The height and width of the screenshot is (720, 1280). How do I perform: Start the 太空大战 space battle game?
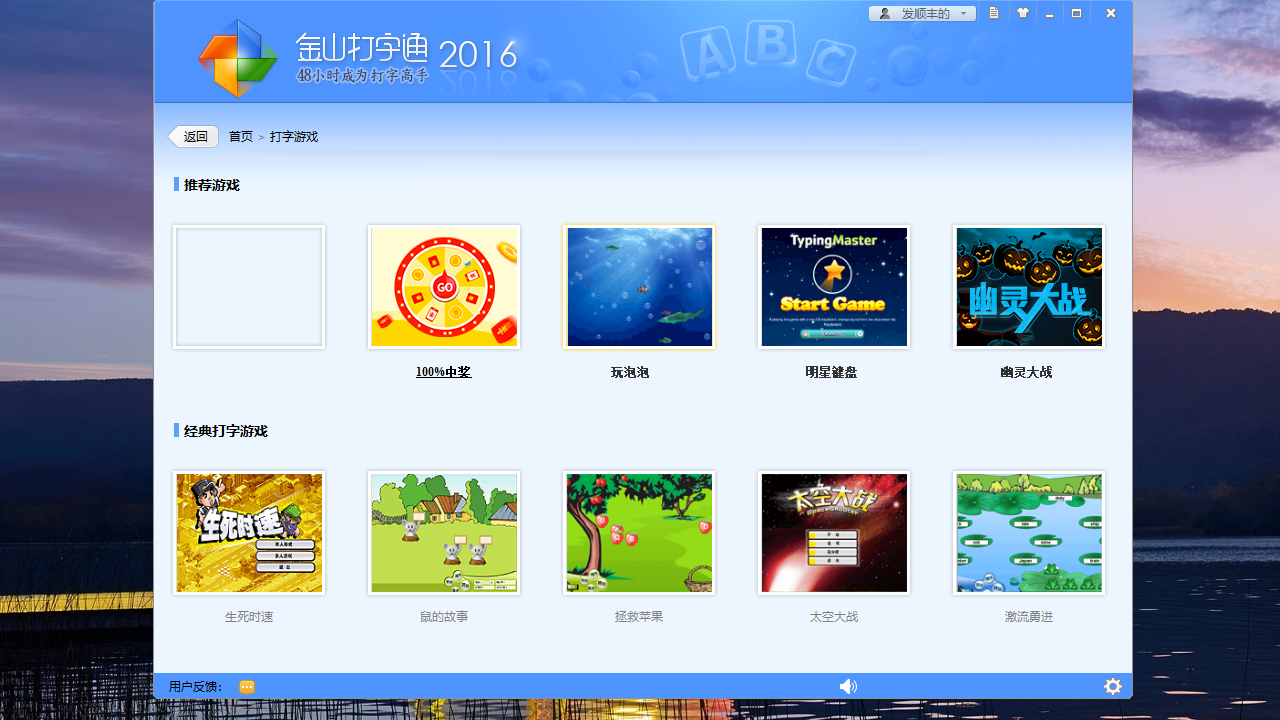pyautogui.click(x=833, y=532)
